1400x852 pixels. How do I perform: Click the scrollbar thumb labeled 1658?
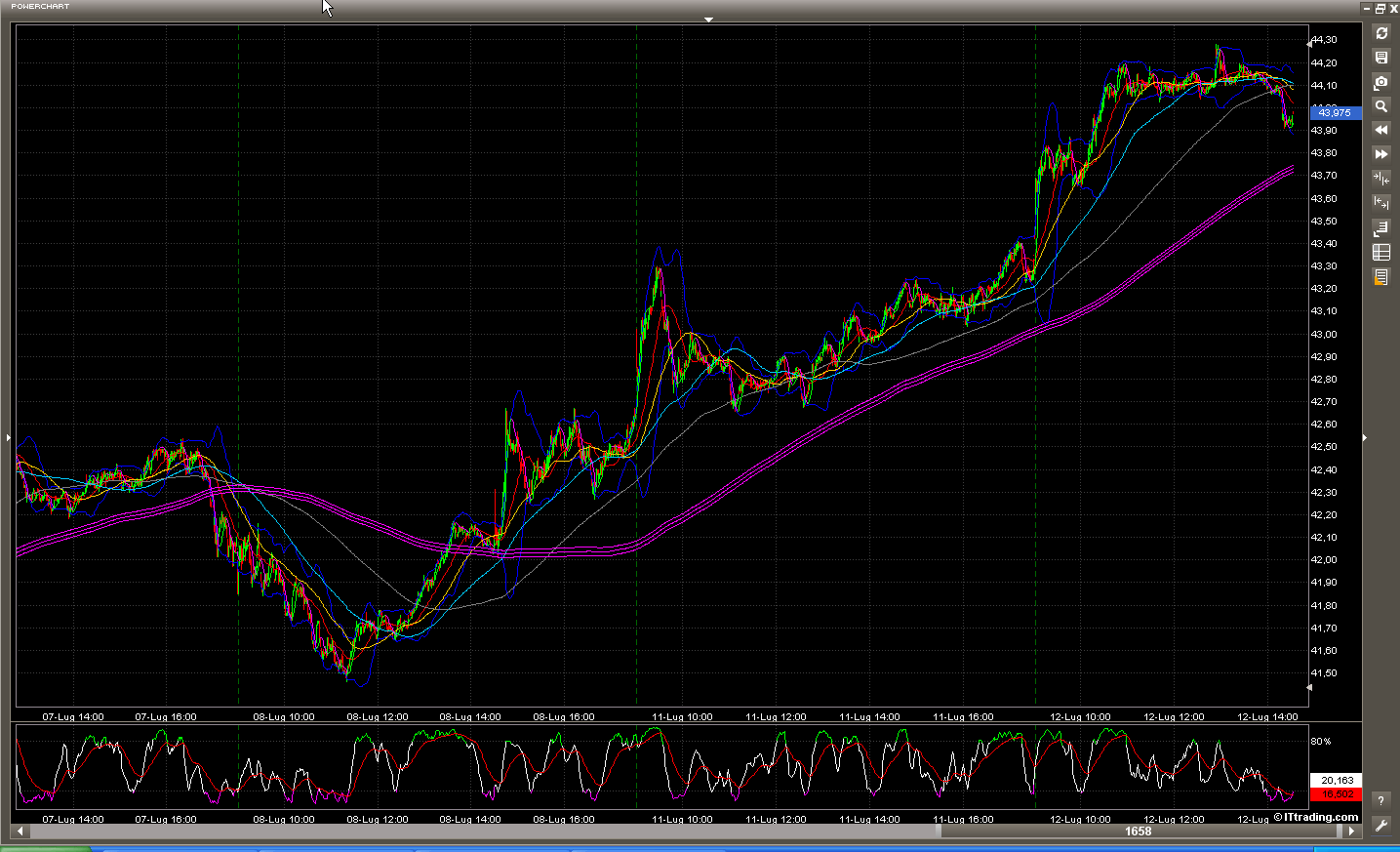(x=1138, y=832)
